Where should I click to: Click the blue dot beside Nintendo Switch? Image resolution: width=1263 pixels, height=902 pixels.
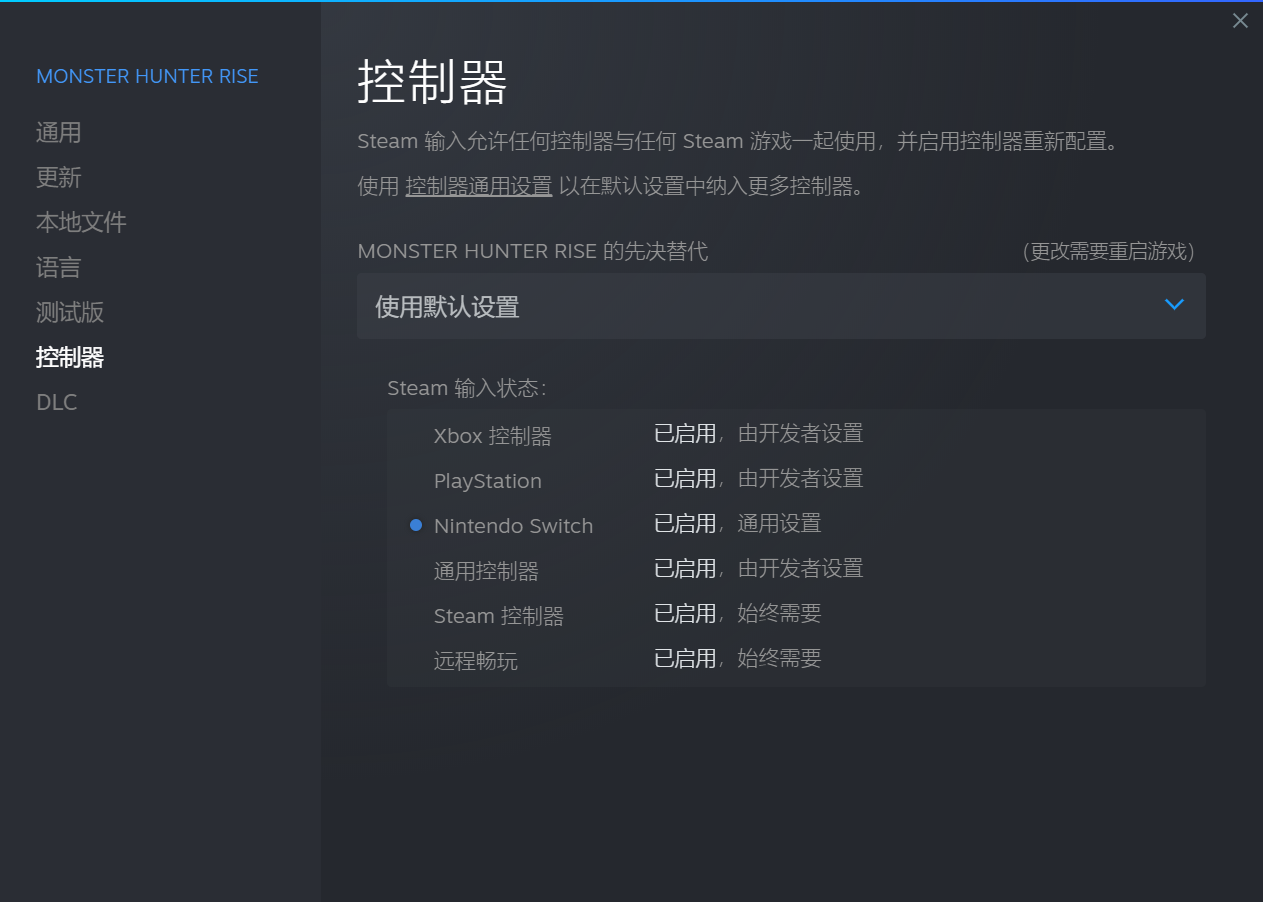click(416, 525)
